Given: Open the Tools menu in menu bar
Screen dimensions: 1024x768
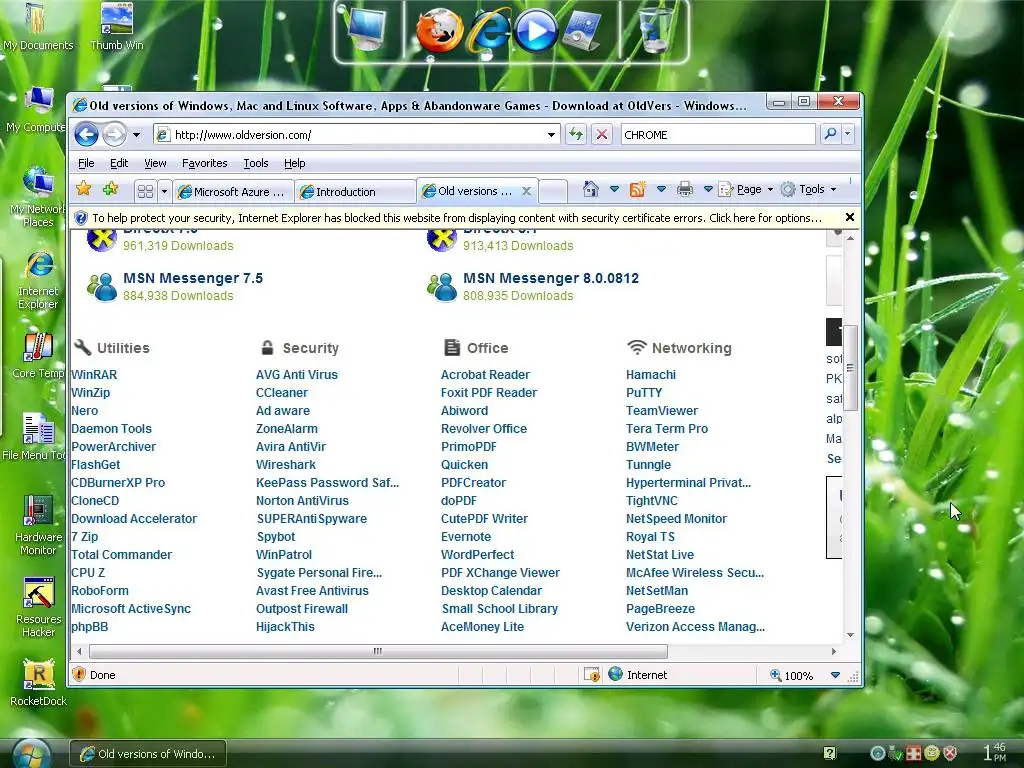Looking at the screenshot, I should click(x=255, y=163).
